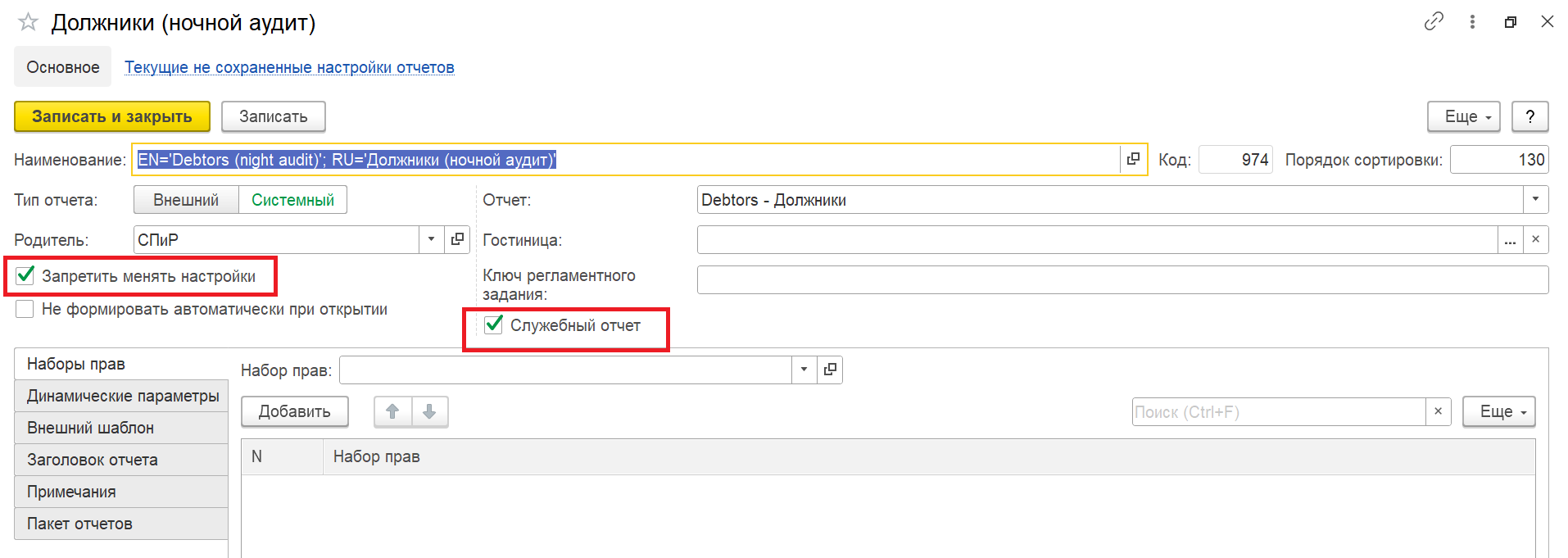
Task: Restore the window size button
Action: click(x=1511, y=22)
